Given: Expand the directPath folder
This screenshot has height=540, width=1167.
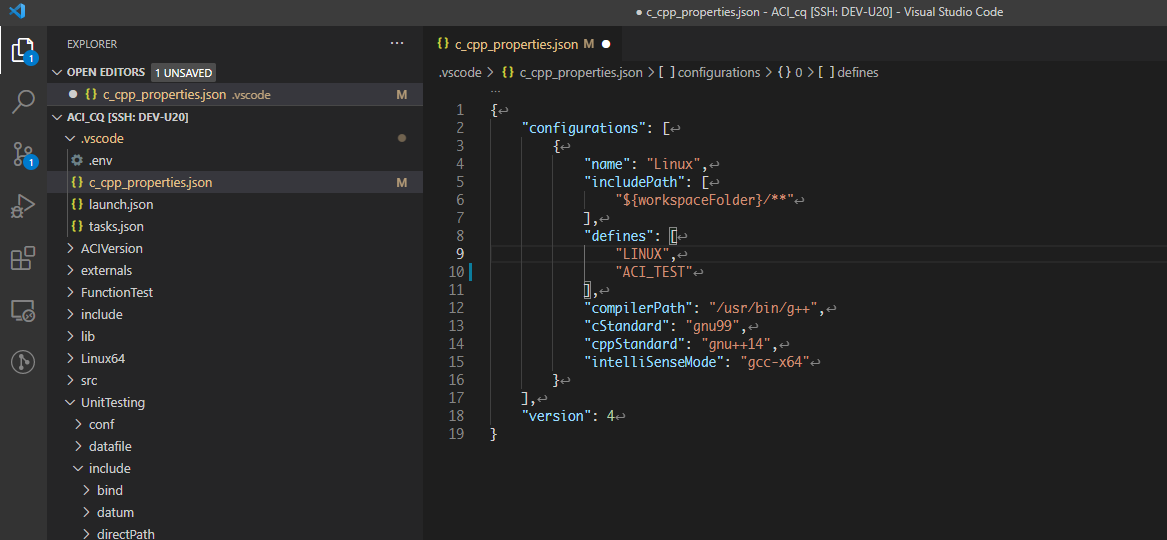Looking at the screenshot, I should pos(86,533).
